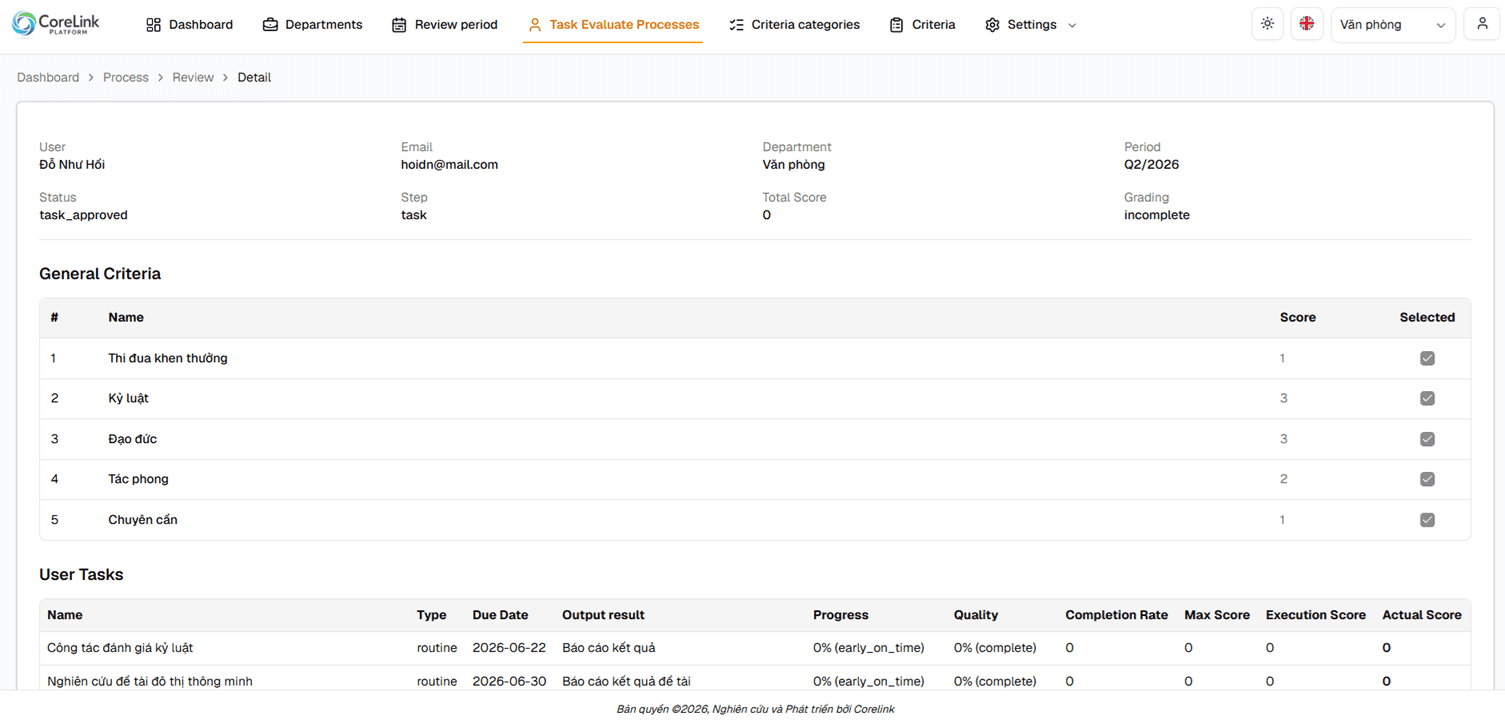Click task Nghiên cứu đề tài đô thị thông minh

click(x=150, y=681)
